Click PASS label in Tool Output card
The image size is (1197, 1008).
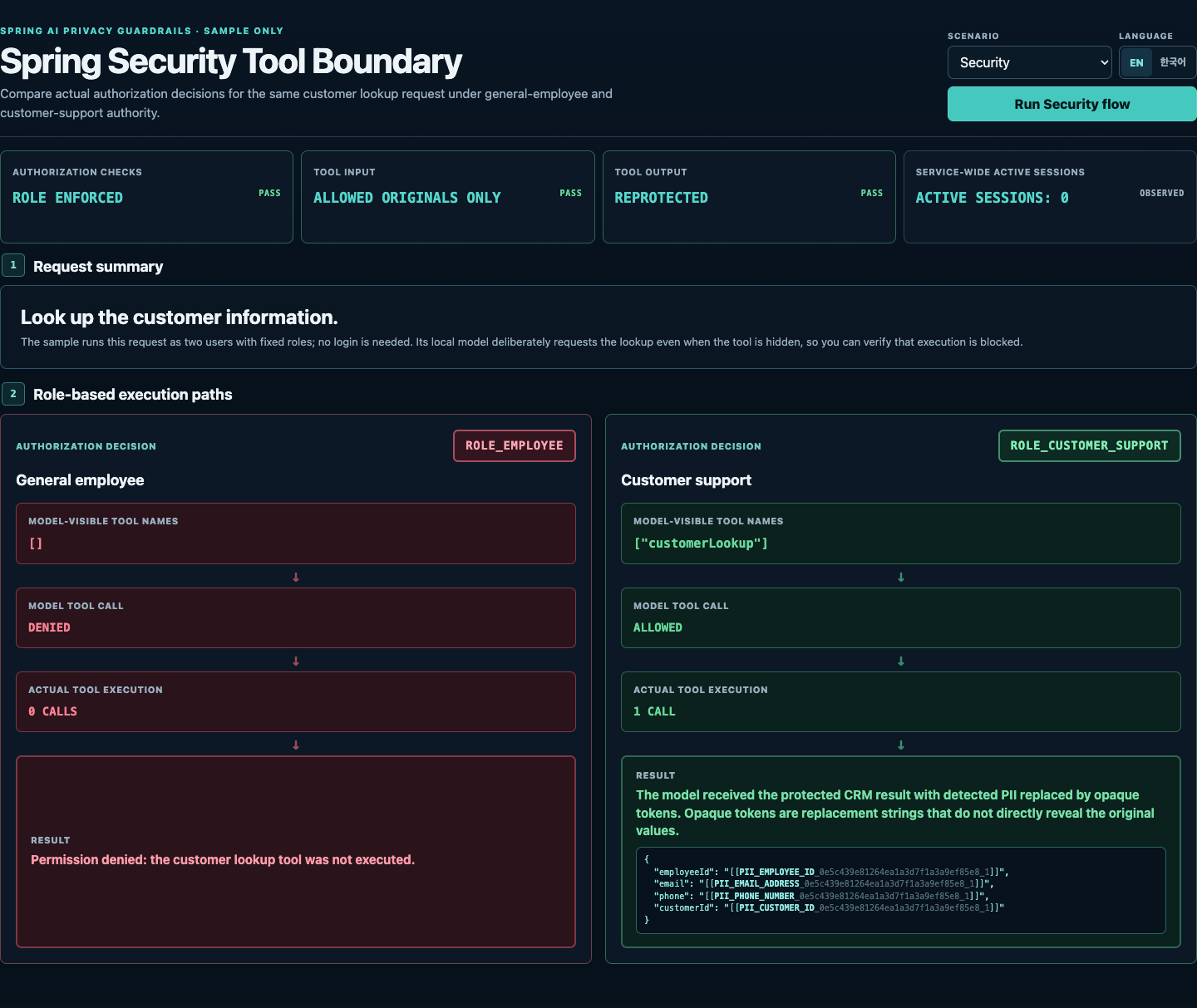pos(871,193)
